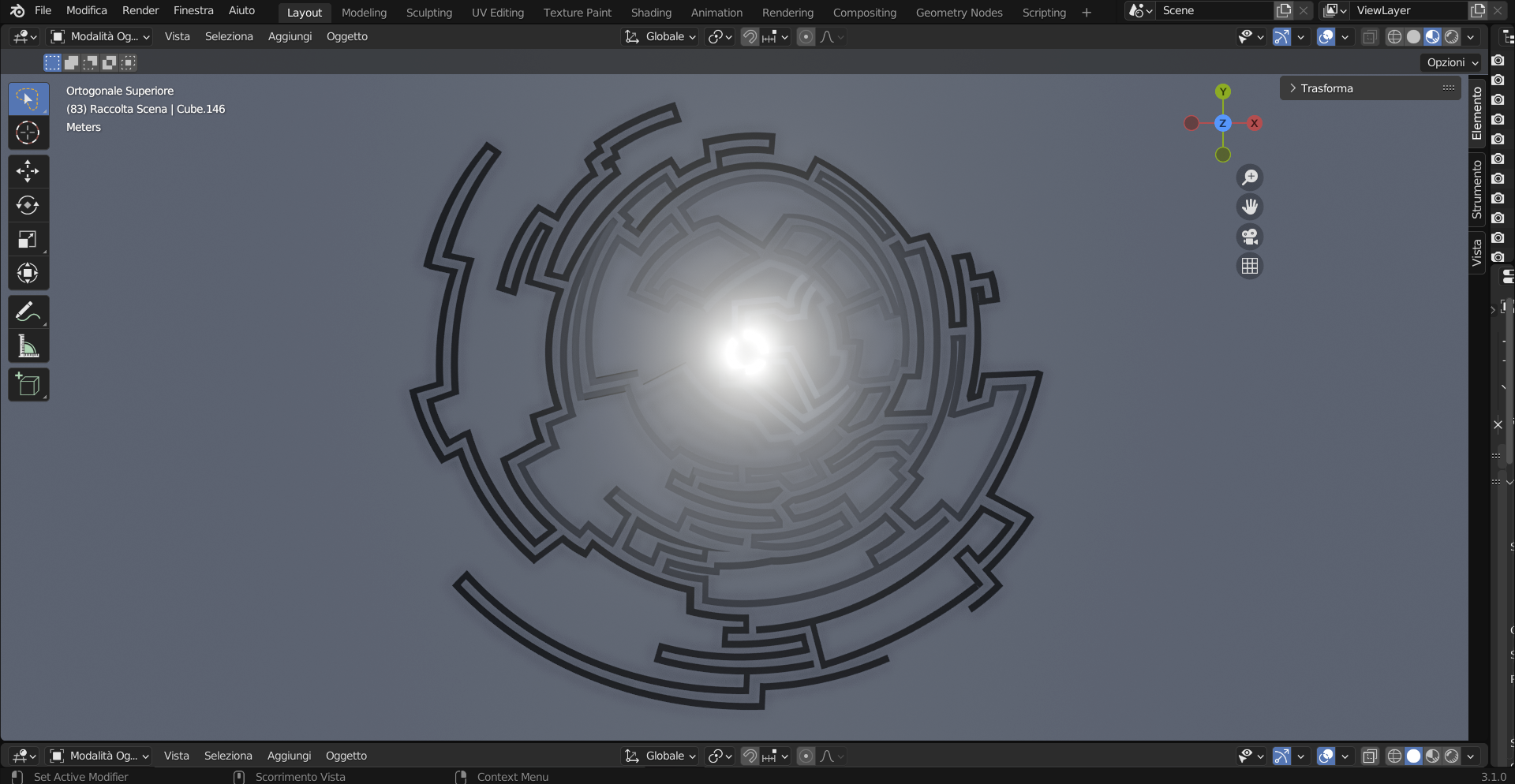Expand the Trasforma panel

(1371, 88)
